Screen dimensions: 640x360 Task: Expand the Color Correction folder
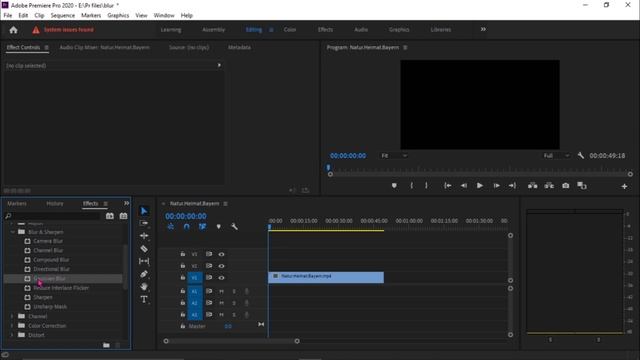[x=12, y=326]
